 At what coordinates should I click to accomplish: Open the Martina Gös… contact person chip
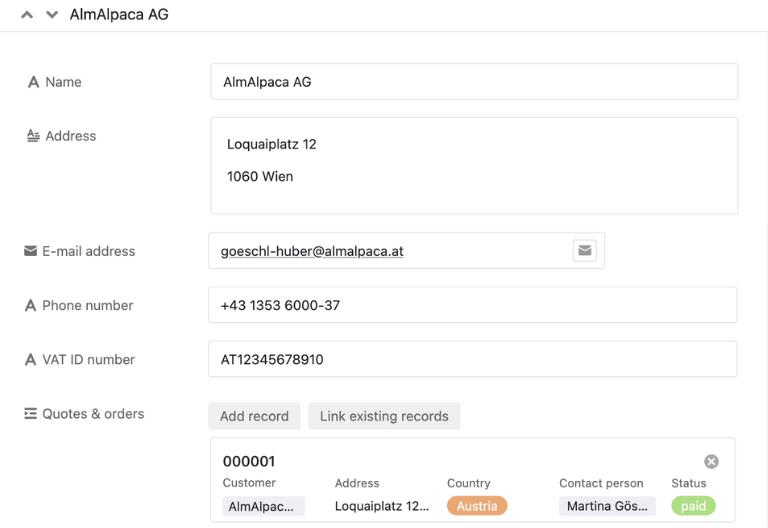(x=607, y=506)
